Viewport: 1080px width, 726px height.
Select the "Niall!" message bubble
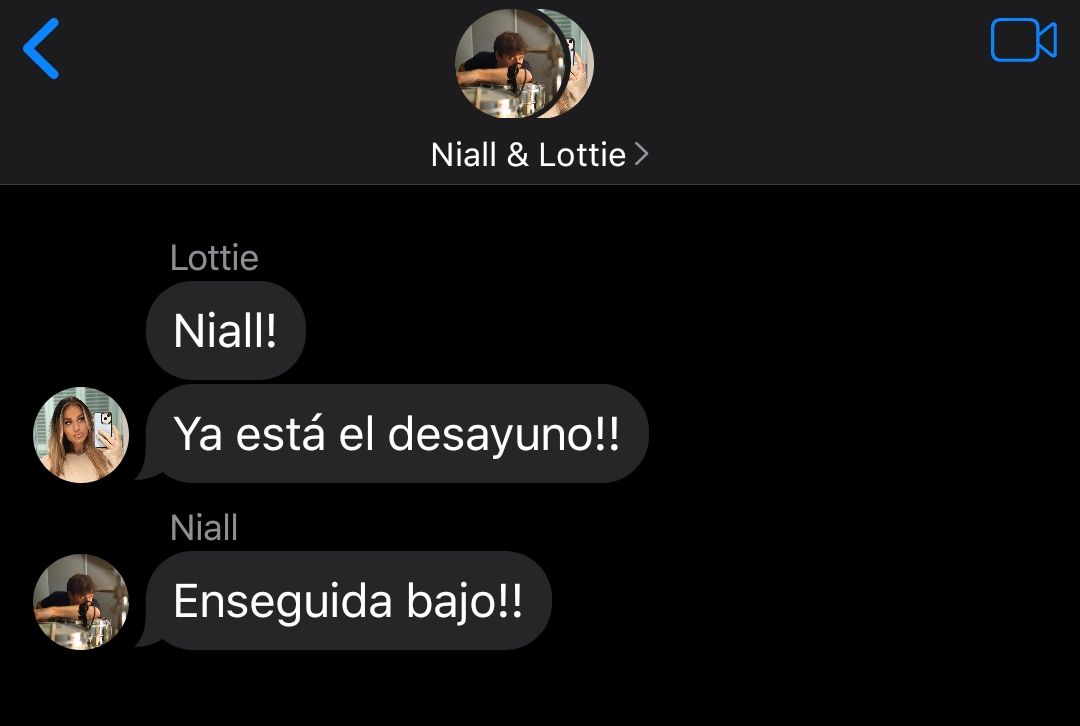226,331
